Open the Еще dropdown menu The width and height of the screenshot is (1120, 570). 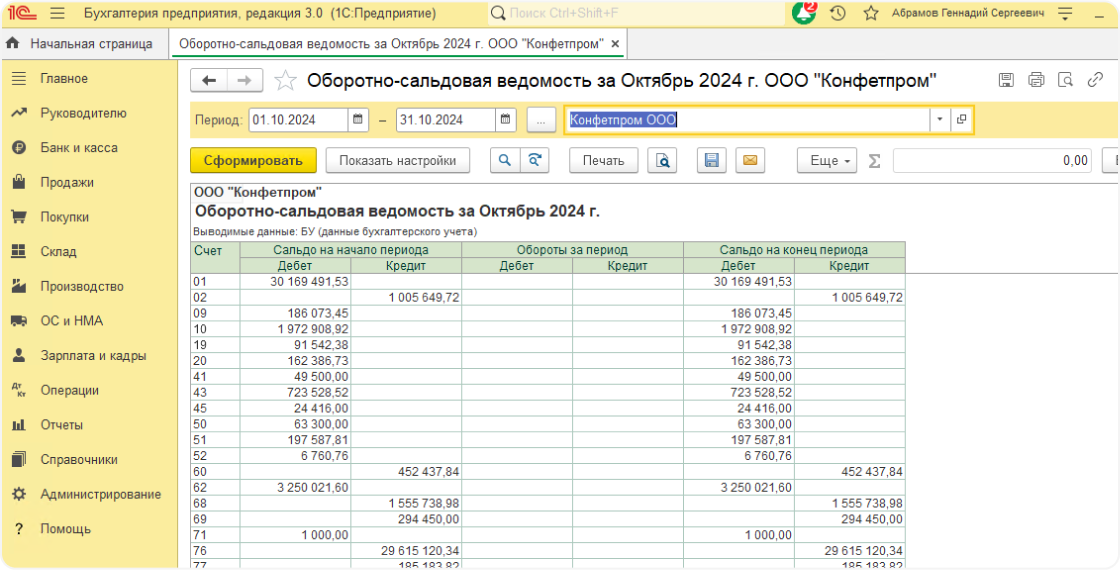(827, 161)
